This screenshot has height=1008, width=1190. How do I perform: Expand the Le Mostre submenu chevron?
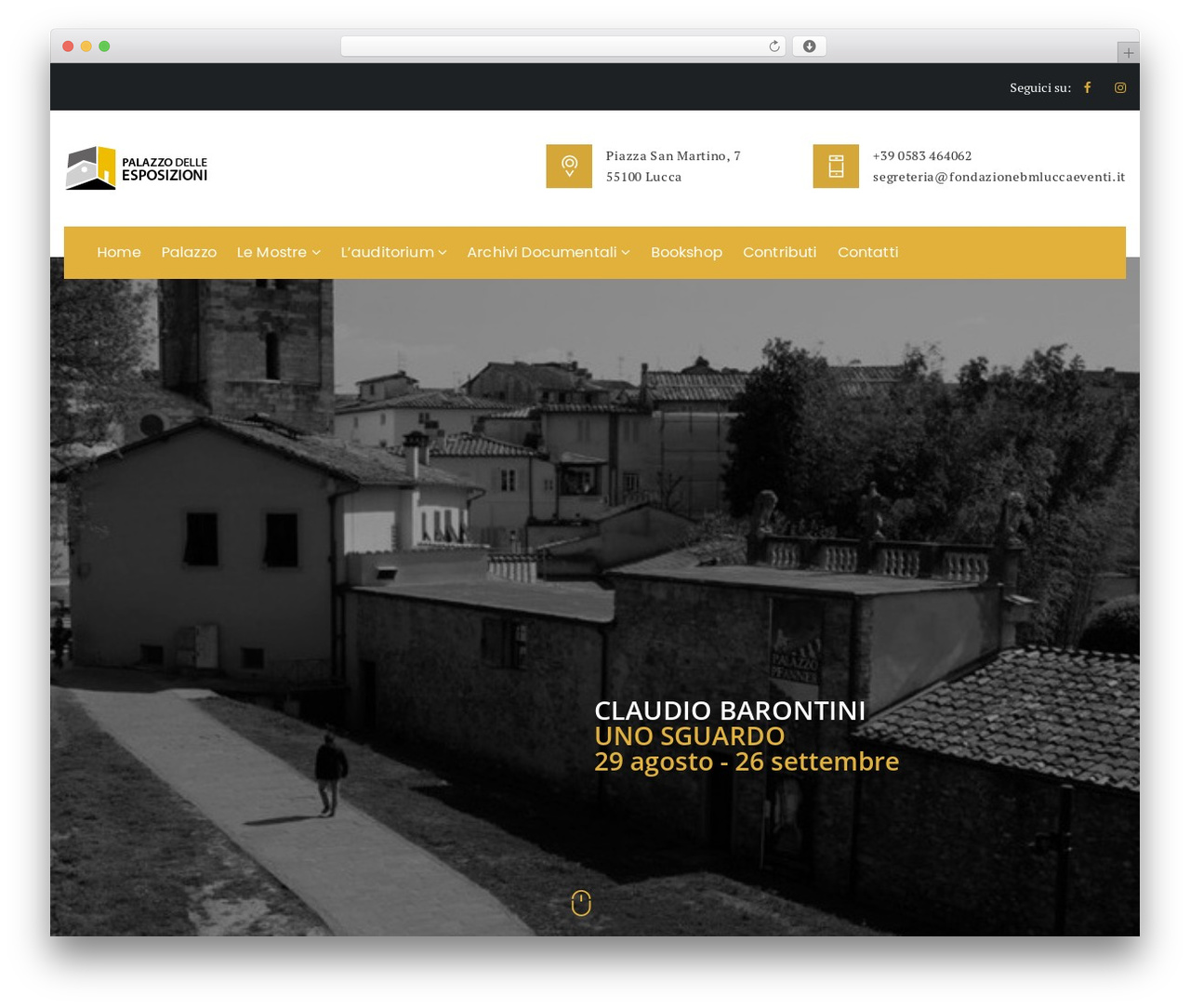[316, 253]
